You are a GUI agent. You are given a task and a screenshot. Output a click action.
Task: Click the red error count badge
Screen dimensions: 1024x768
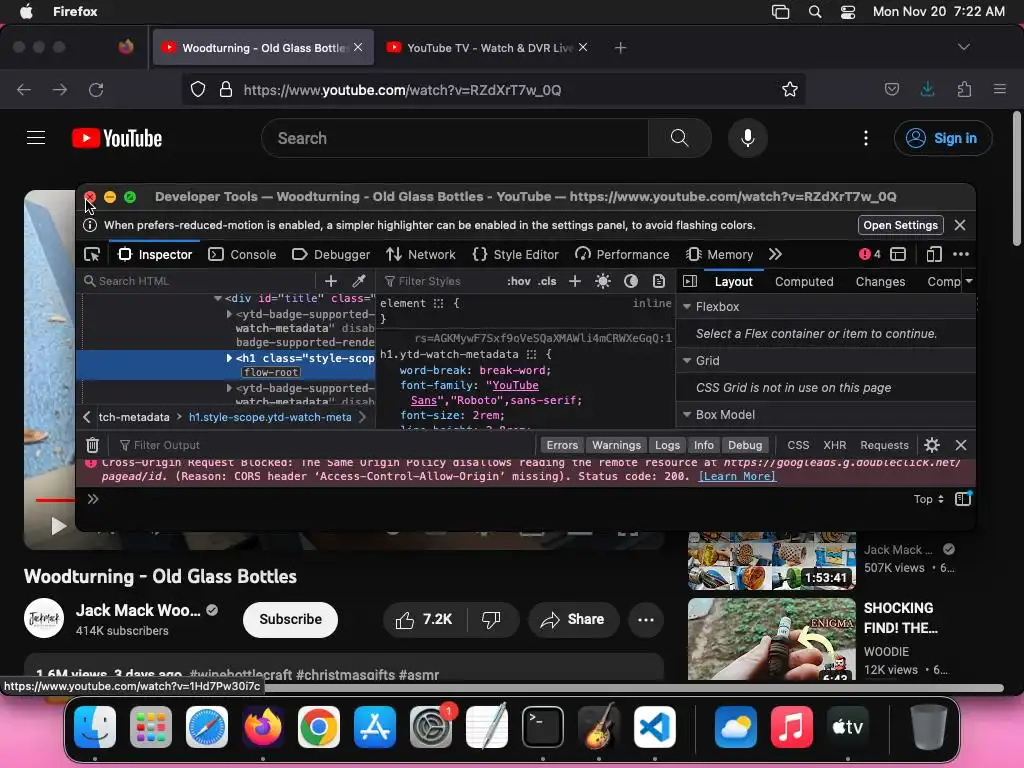pos(870,254)
